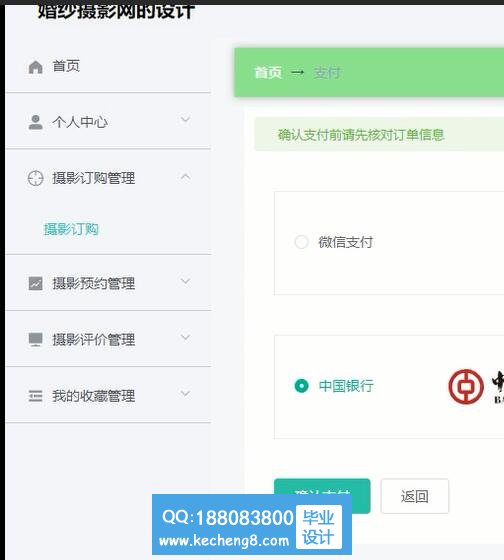Click the 首页 breadcrumb link
Screen dimensions: 504x560
point(268,72)
